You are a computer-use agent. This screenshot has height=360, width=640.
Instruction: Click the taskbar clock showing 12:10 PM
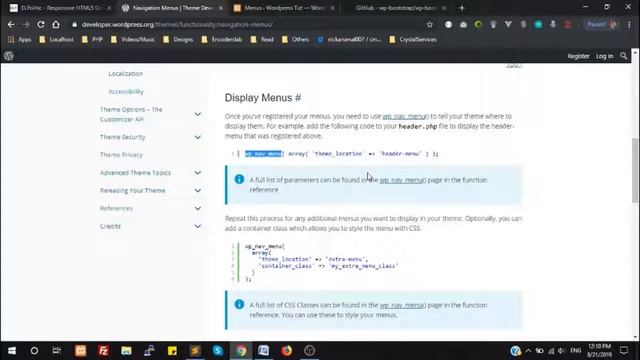click(x=599, y=351)
